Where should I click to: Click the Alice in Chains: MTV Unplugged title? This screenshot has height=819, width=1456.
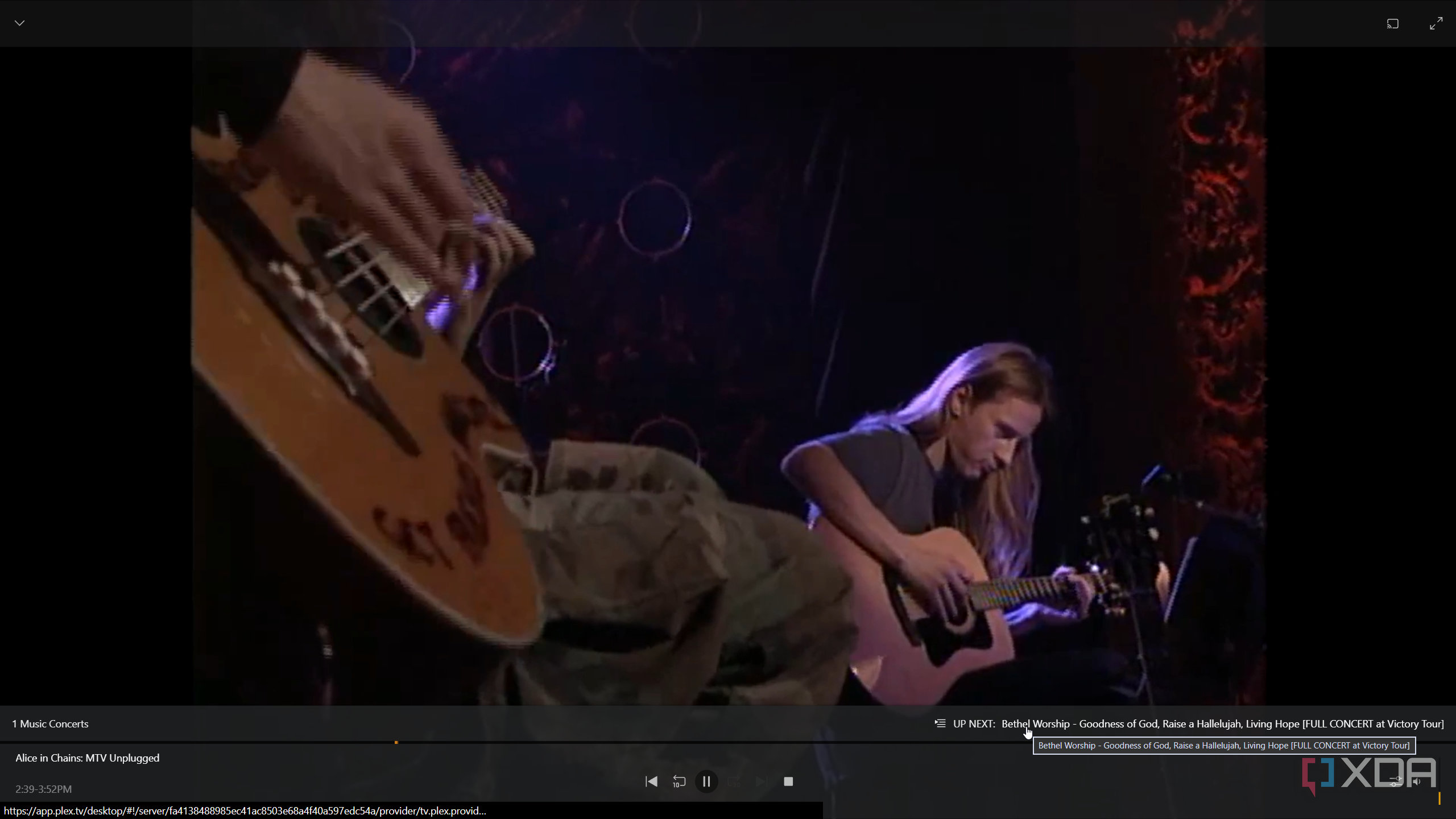tap(88, 758)
